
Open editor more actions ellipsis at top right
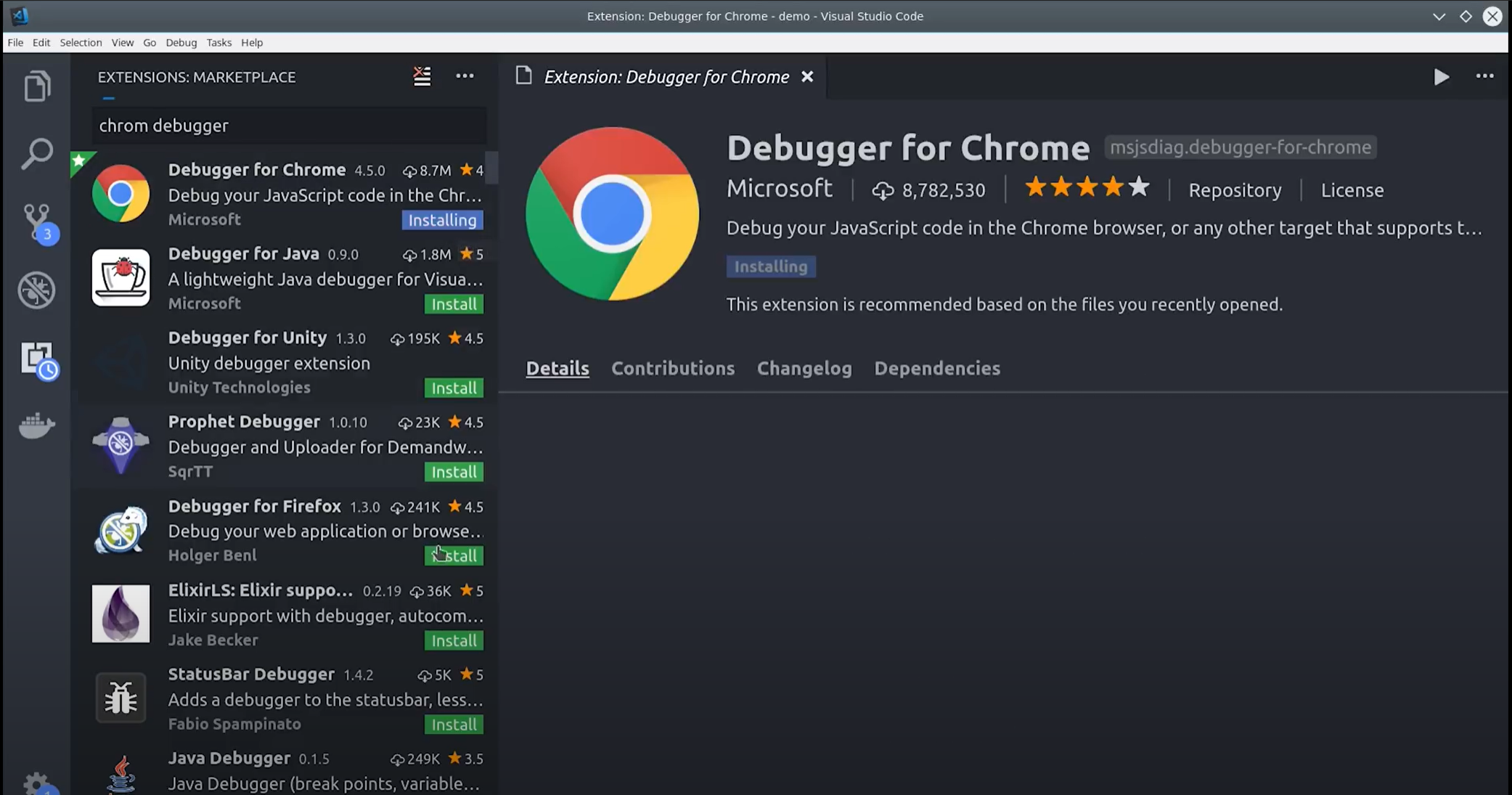pyautogui.click(x=1484, y=76)
